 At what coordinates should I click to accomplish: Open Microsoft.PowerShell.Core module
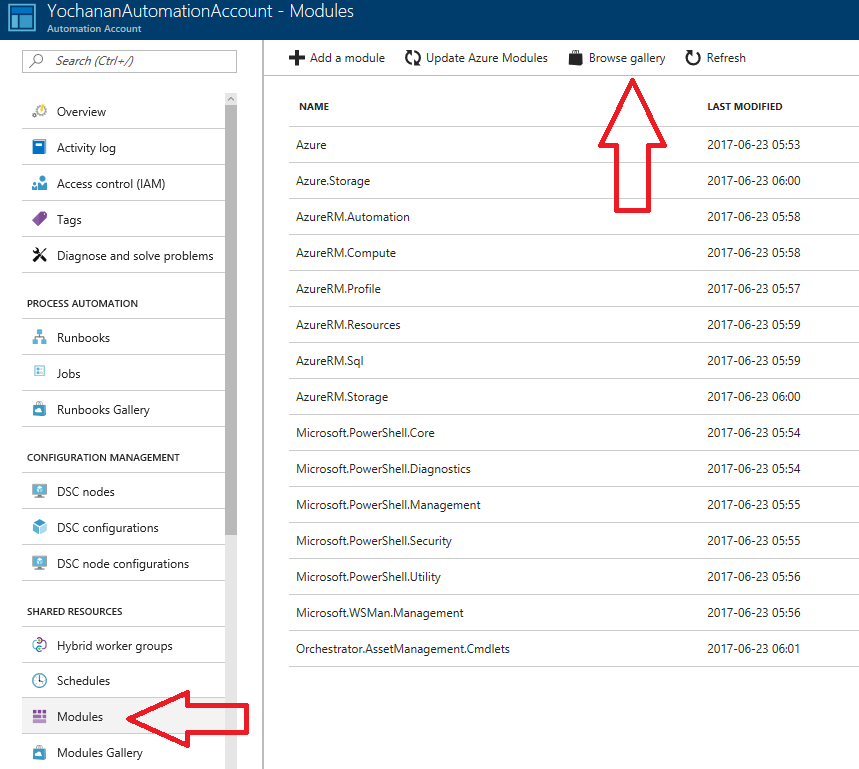click(574, 433)
